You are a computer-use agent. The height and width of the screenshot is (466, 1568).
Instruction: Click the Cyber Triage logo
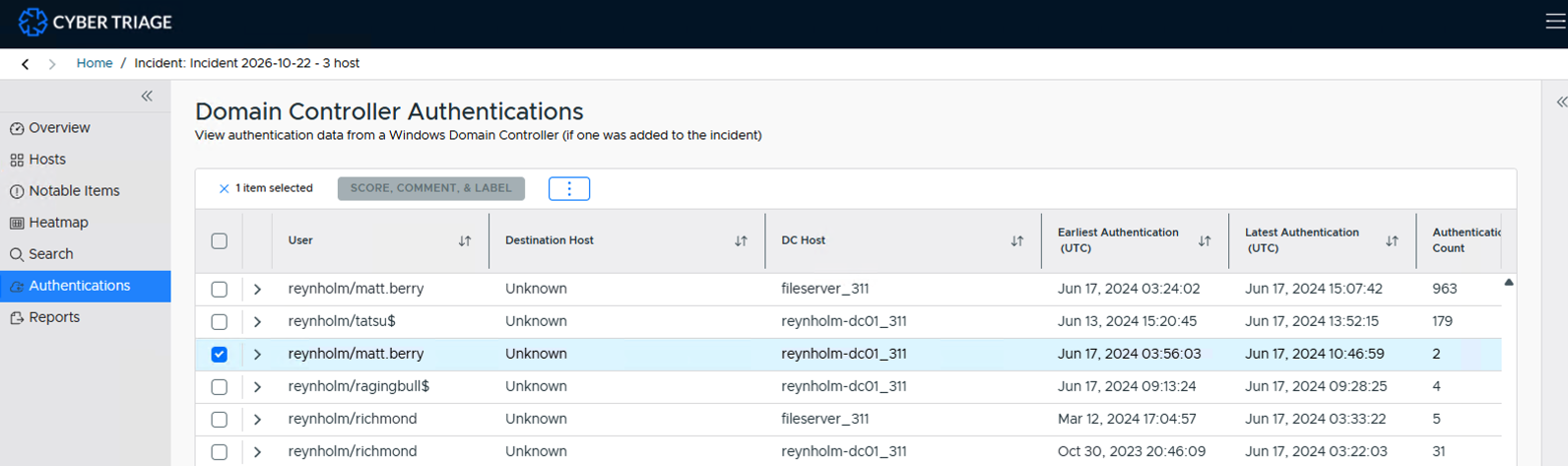tap(95, 22)
